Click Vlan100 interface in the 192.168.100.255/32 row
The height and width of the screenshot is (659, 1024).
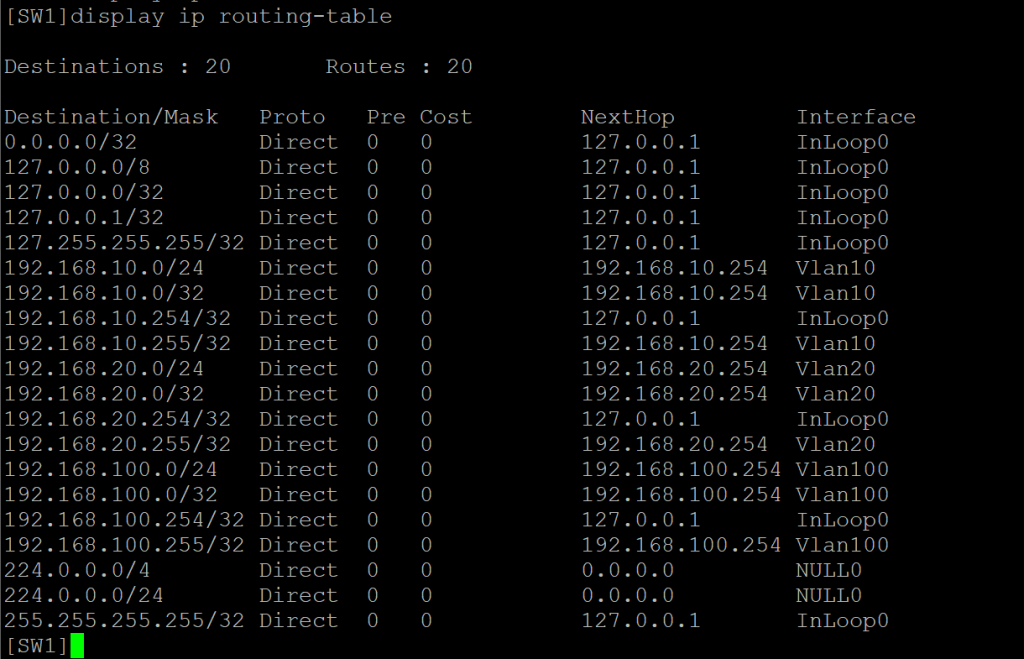coord(842,545)
